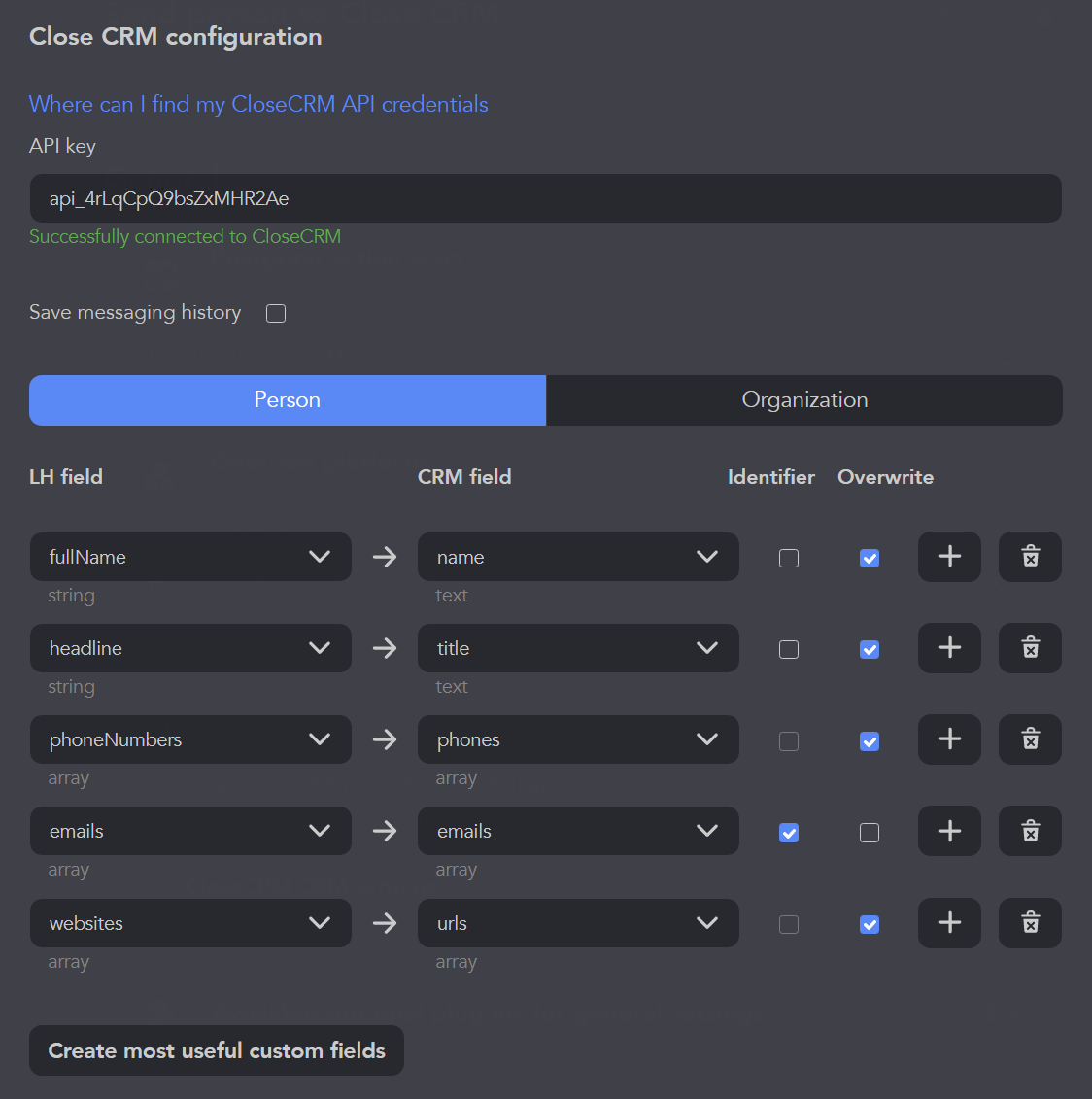Focus the API key input field
The height and width of the screenshot is (1099, 1092).
tap(545, 198)
